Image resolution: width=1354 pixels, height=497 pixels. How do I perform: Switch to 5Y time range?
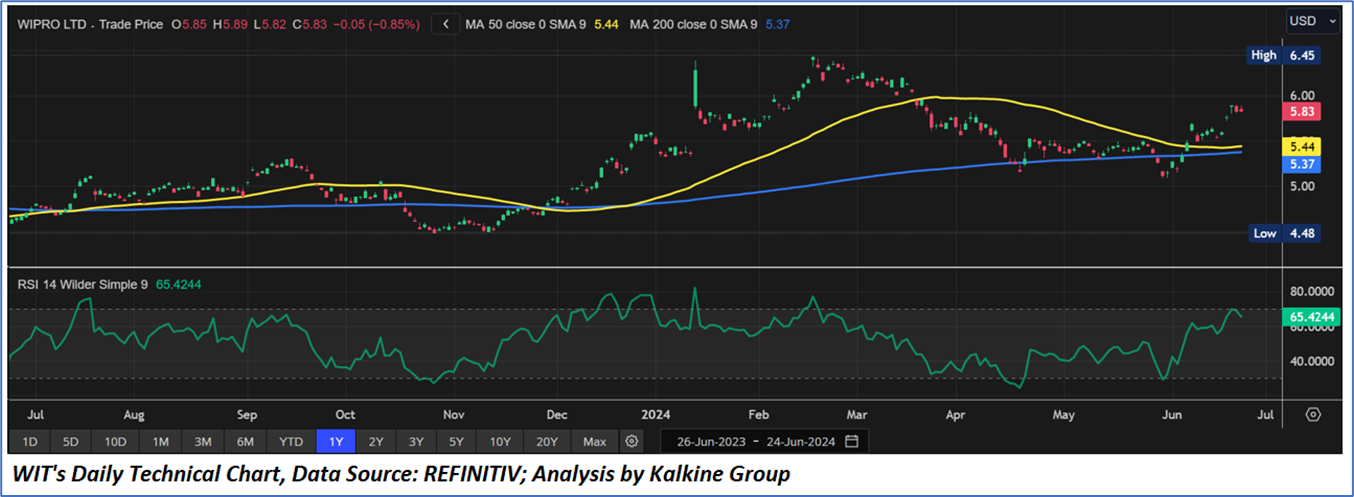(x=456, y=441)
